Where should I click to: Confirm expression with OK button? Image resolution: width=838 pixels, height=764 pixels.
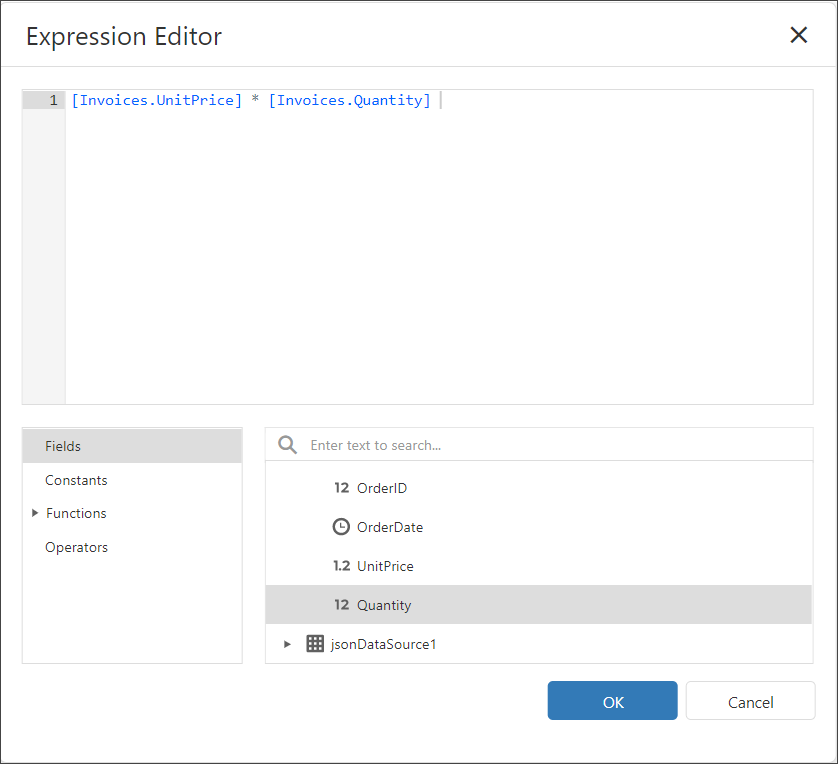[x=612, y=701]
